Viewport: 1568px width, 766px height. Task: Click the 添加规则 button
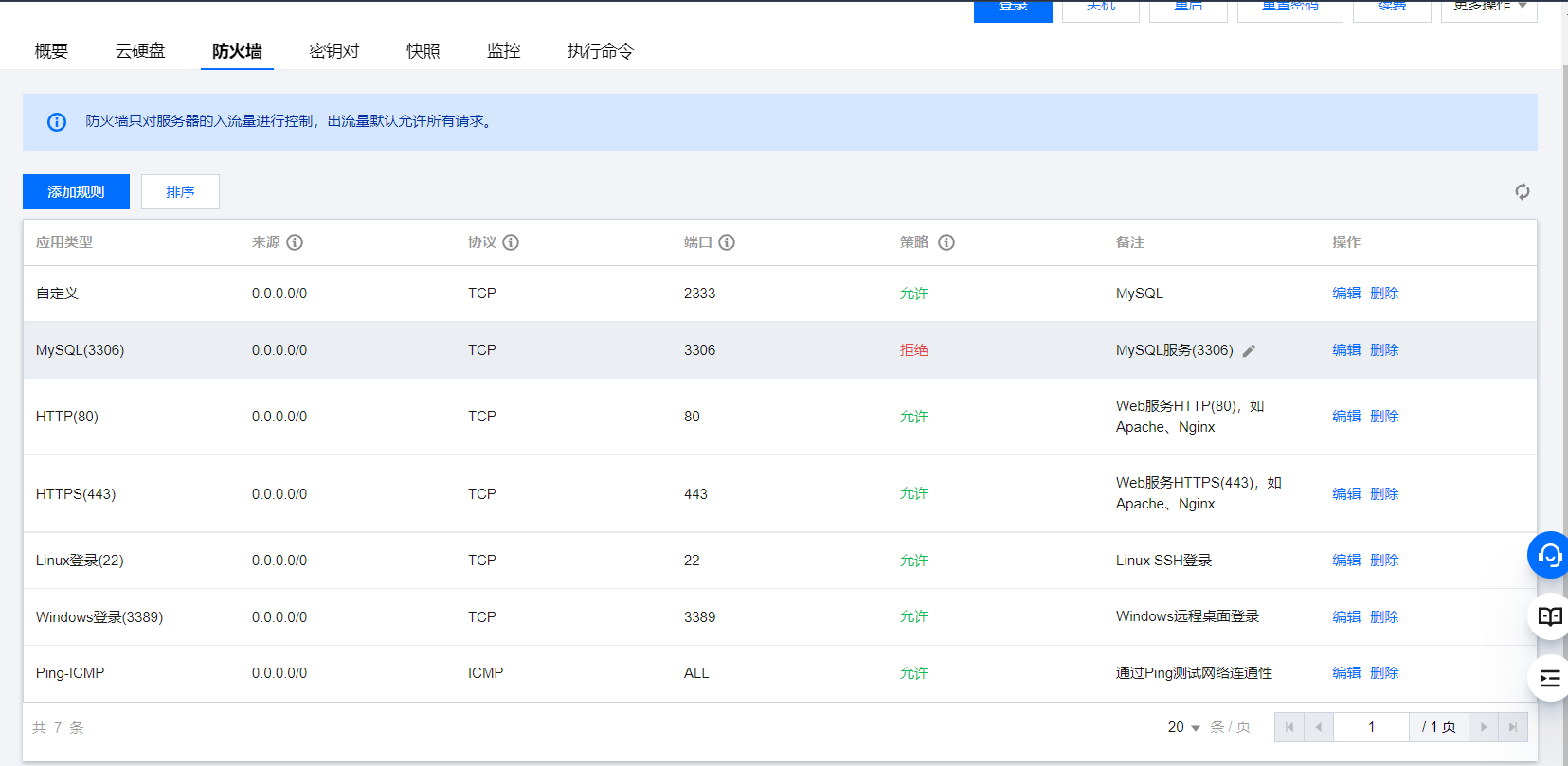pyautogui.click(x=76, y=191)
